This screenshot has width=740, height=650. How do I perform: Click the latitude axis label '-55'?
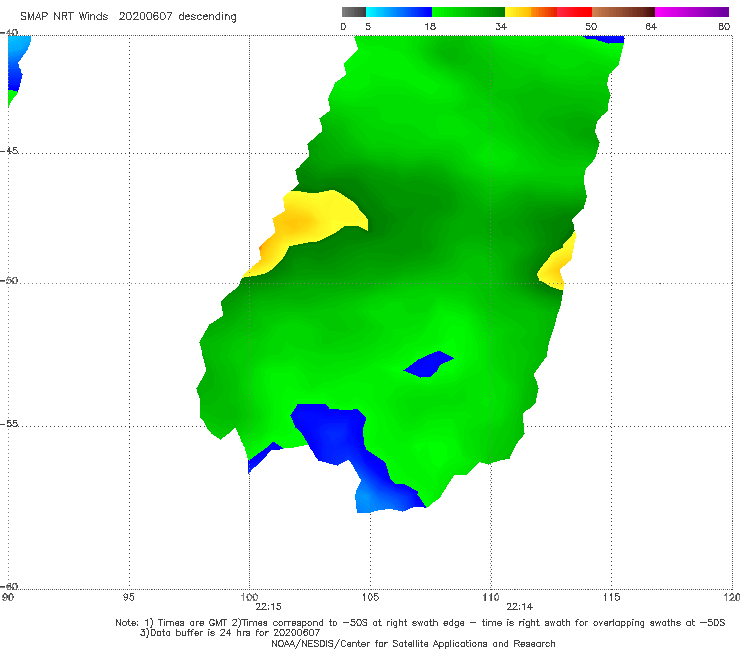[9, 423]
